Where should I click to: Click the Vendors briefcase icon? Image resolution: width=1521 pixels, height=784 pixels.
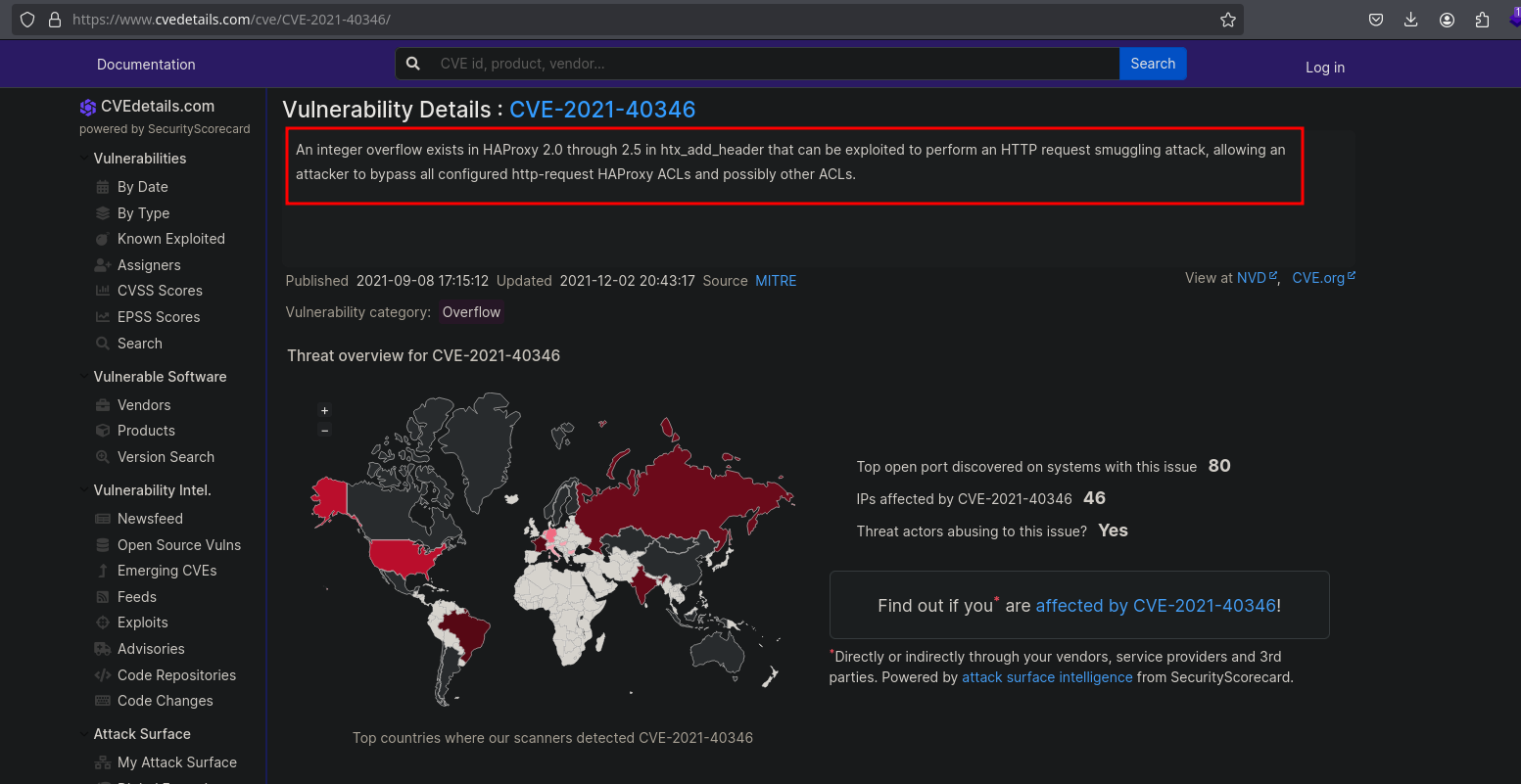[x=103, y=405]
